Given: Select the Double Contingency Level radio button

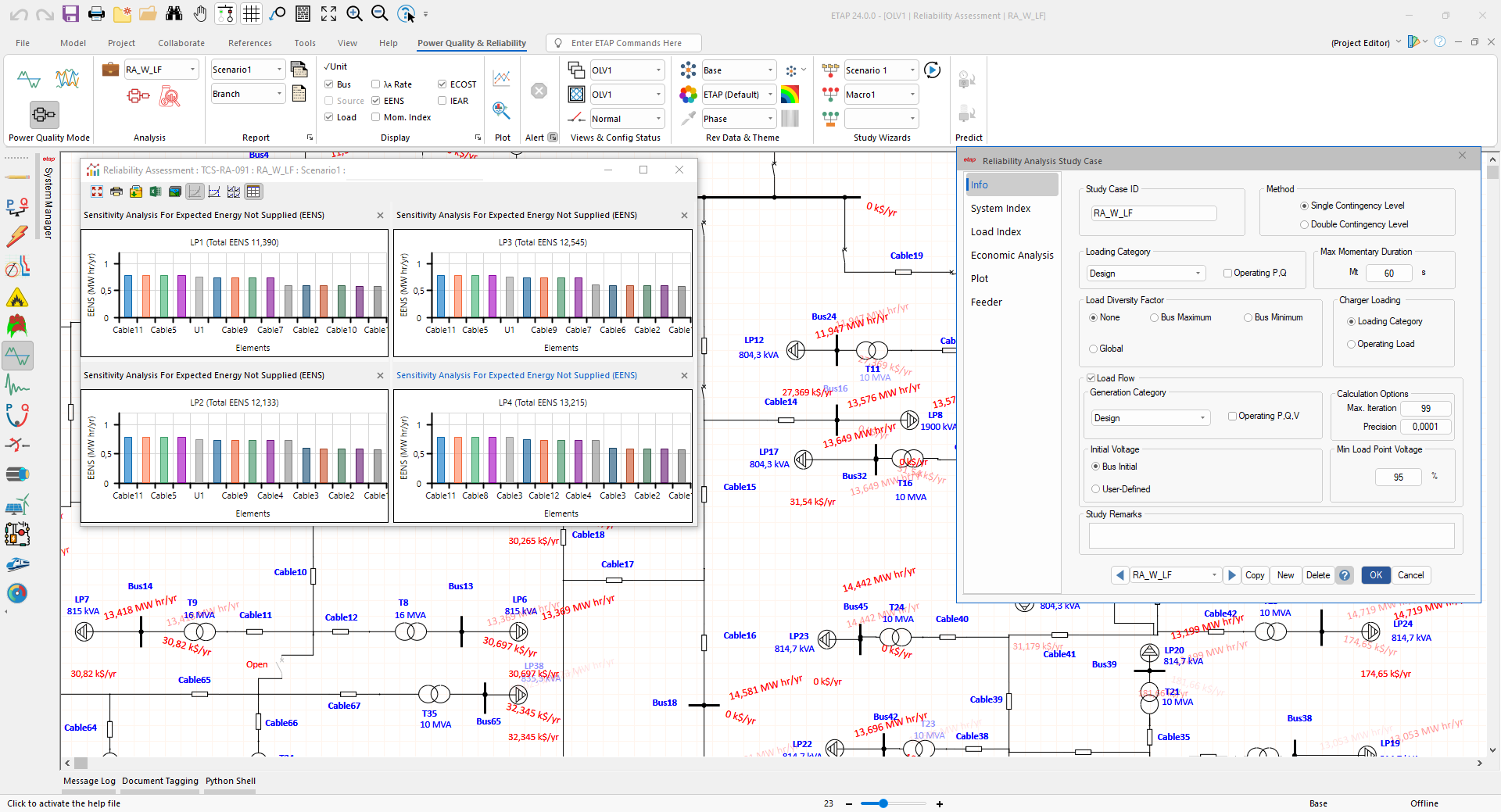Looking at the screenshot, I should pyautogui.click(x=1304, y=224).
